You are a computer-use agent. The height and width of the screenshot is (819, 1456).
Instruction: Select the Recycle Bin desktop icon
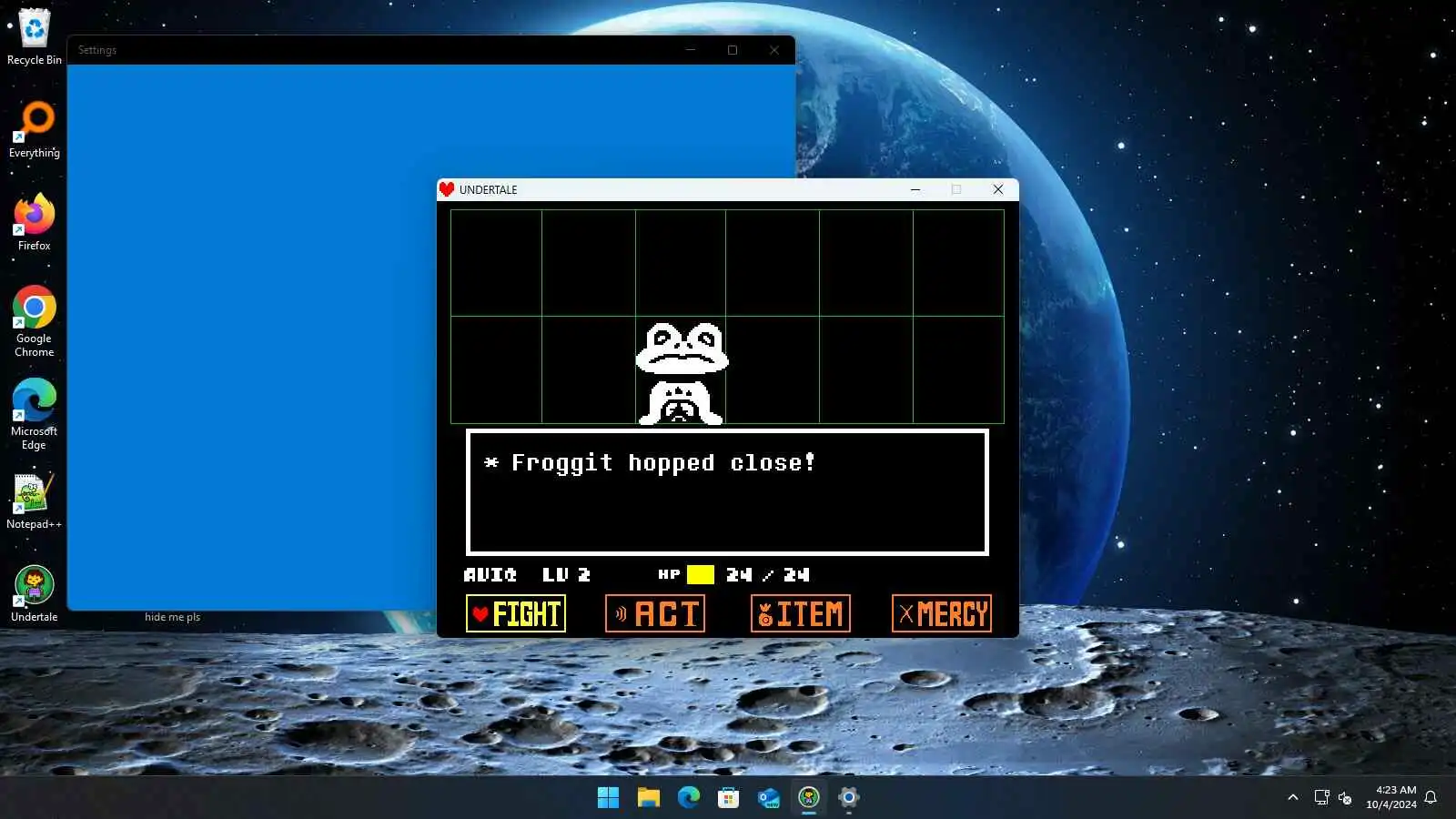coord(35,36)
